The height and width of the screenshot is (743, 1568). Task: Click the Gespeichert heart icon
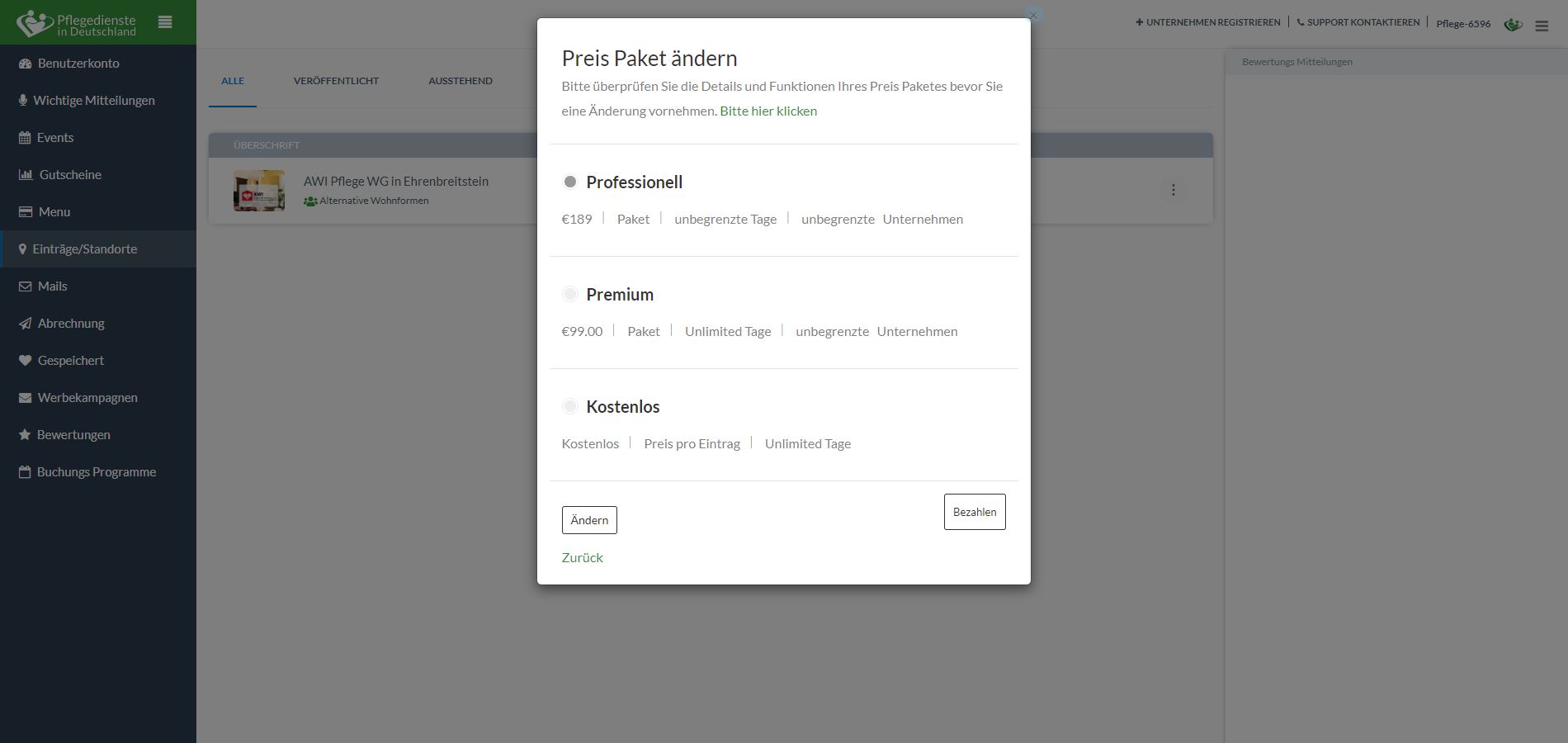(x=25, y=361)
